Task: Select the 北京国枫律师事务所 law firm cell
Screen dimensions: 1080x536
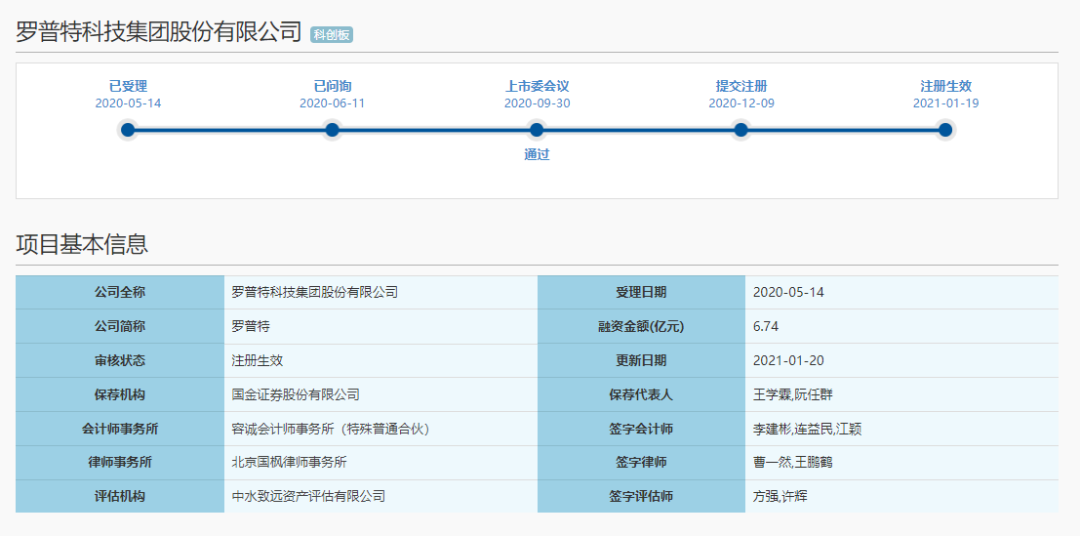Action: pos(289,462)
